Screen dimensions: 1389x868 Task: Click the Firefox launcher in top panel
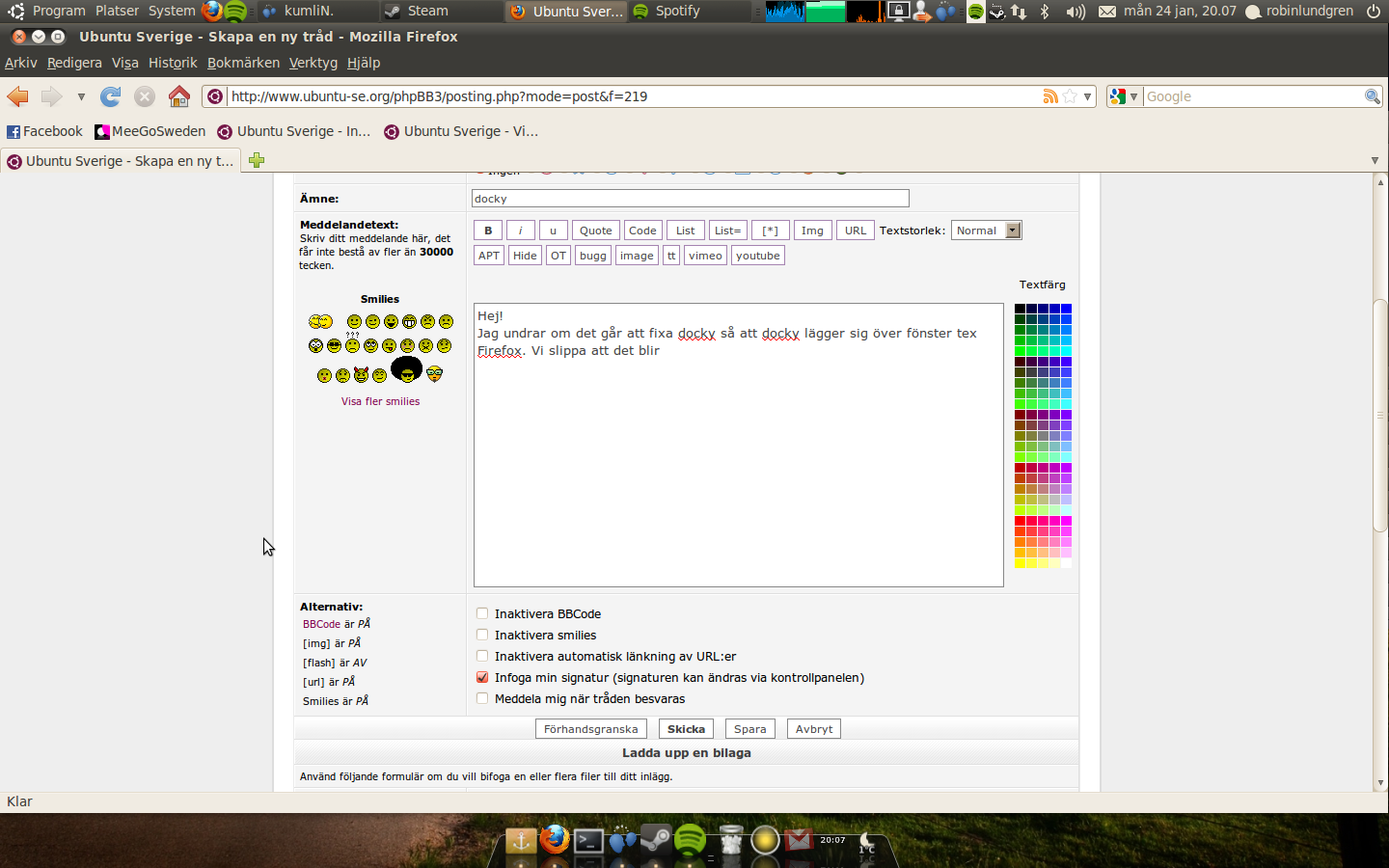click(212, 12)
